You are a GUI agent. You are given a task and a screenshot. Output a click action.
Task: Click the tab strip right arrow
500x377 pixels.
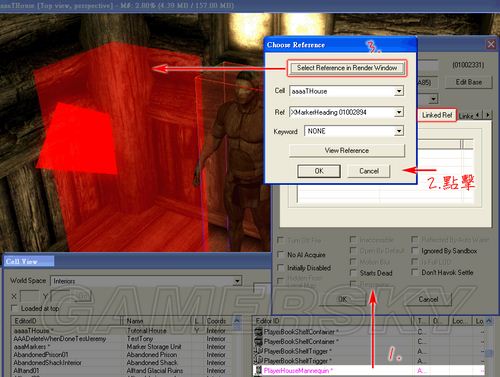click(488, 115)
